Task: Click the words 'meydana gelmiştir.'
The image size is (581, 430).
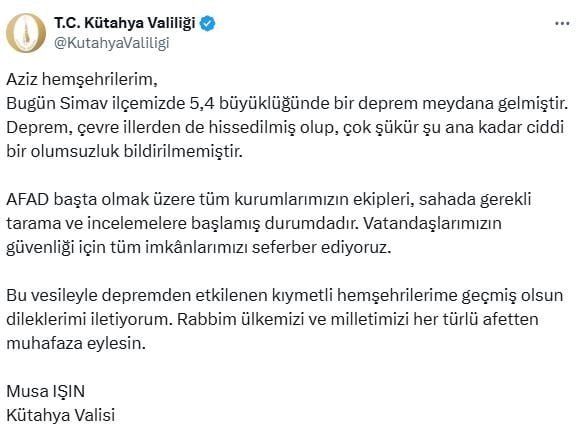Action: coord(495,104)
